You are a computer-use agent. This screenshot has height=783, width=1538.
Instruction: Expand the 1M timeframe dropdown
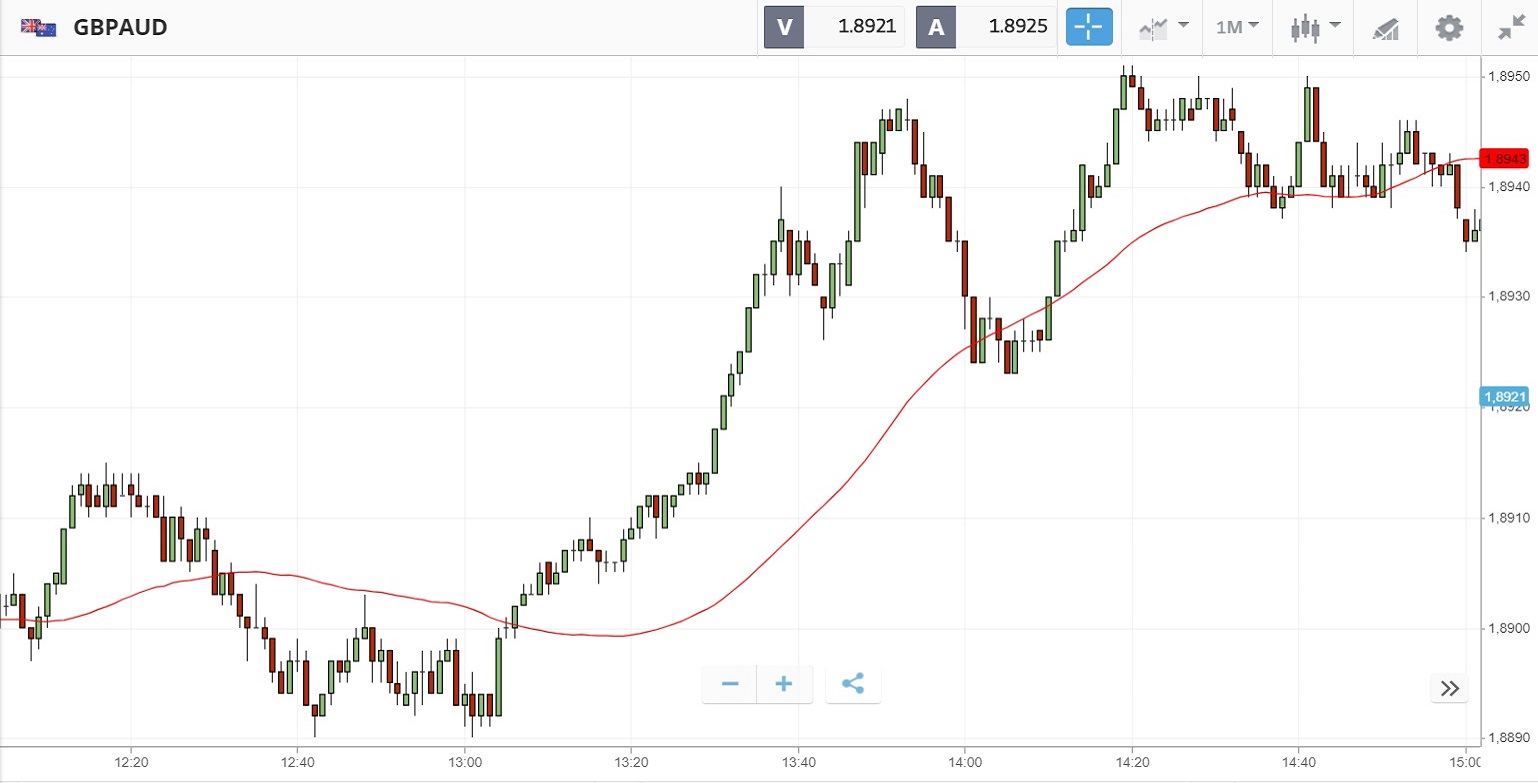1237,27
